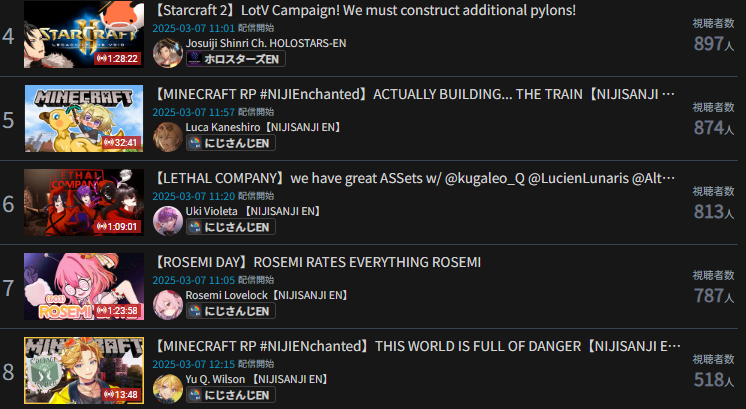Select Yu Q. Wilson's にじさんじEN group badge
This screenshot has width=746, height=409.
tap(231, 395)
